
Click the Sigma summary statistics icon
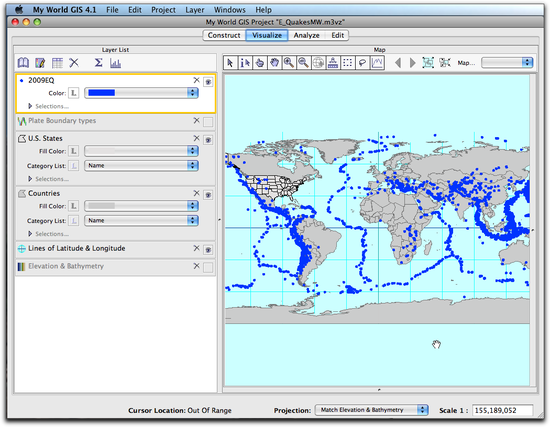click(x=99, y=63)
